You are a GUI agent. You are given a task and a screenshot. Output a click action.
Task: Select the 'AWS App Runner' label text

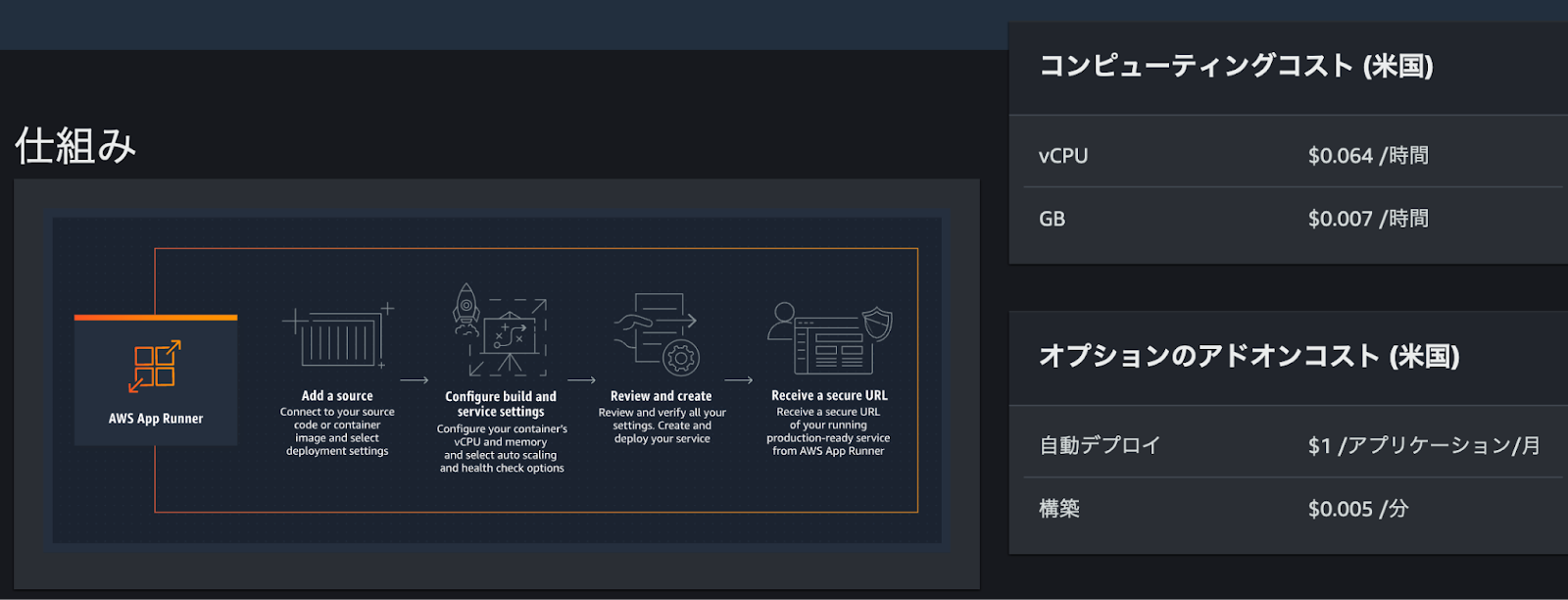pyautogui.click(x=156, y=419)
